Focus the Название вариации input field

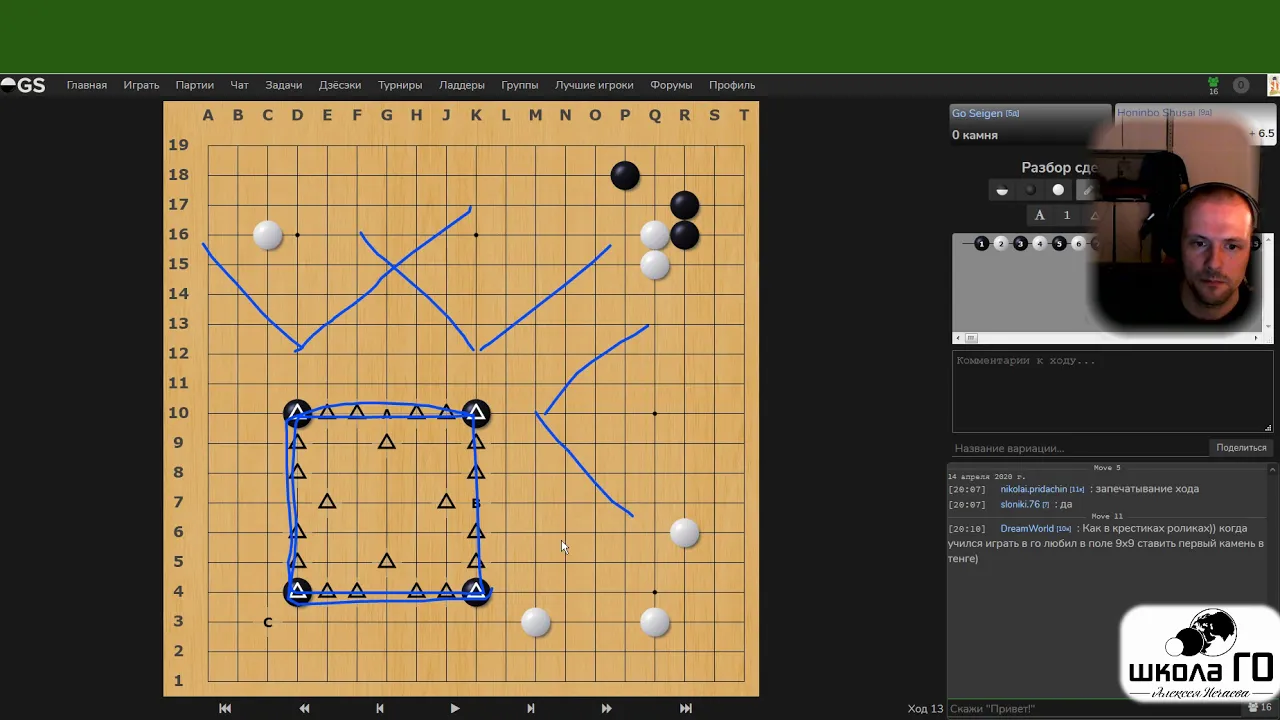[1078, 448]
